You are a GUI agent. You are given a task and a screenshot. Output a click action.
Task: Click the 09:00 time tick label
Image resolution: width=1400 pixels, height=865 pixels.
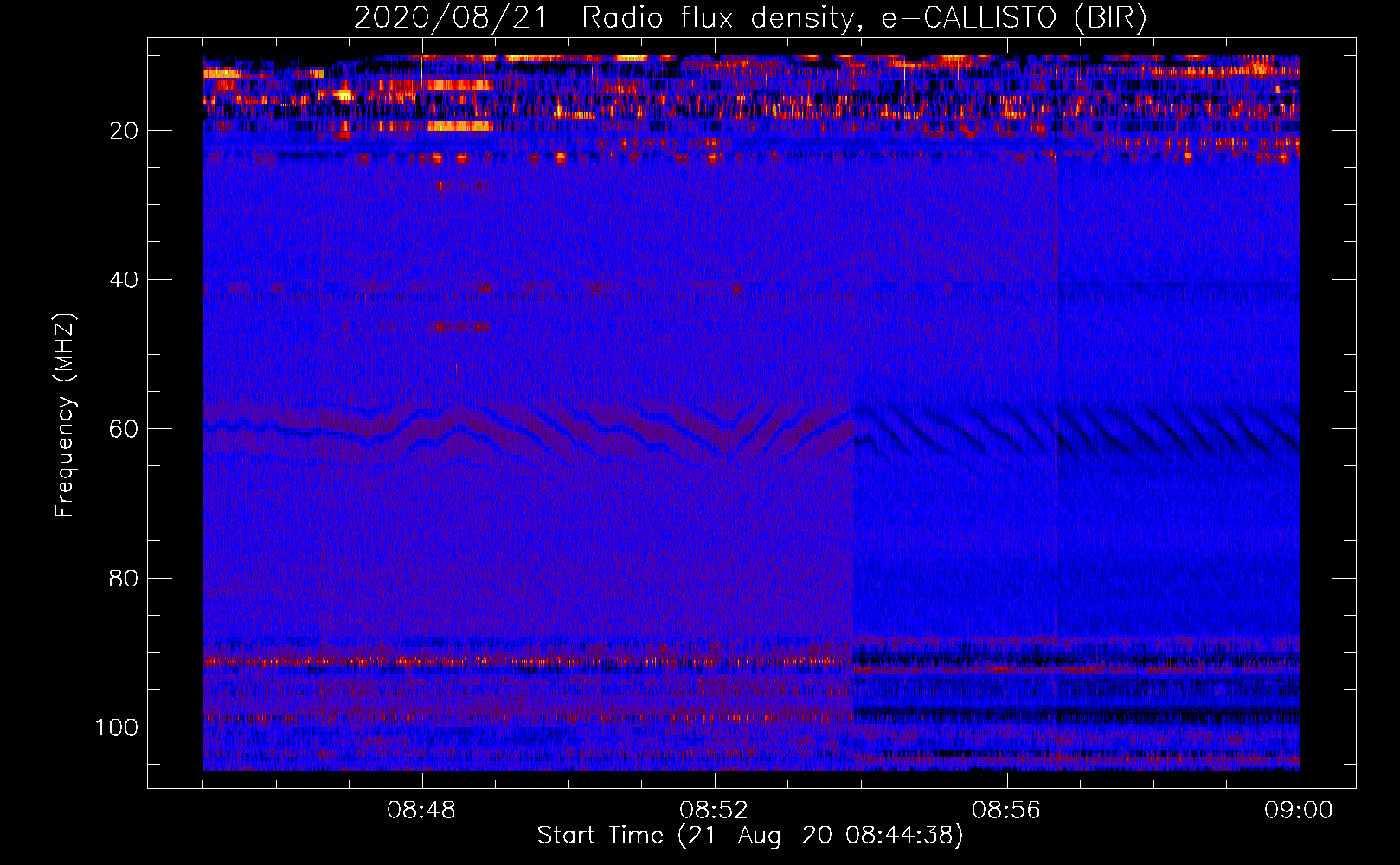click(1299, 811)
